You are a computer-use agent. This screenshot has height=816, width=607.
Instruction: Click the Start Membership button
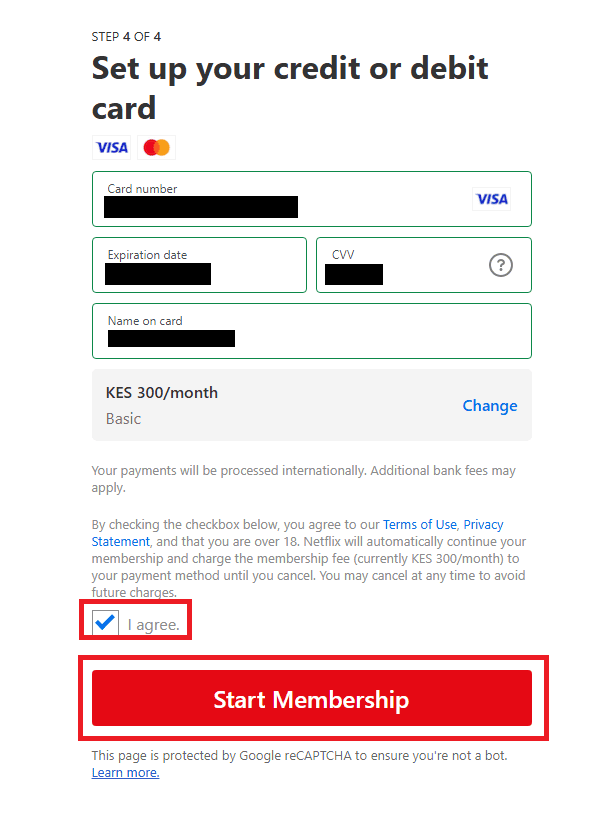(x=312, y=698)
